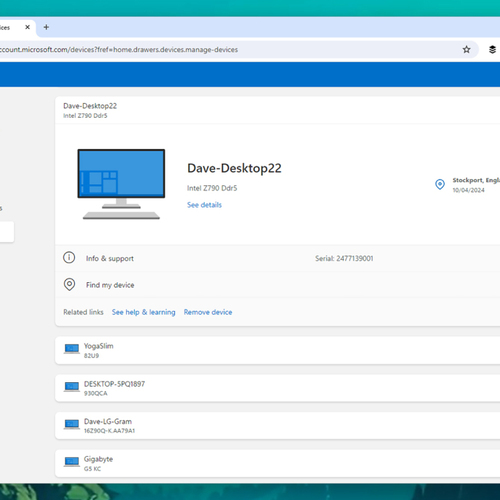Open See details for Dave-Desktop22
Screen dimensions: 500x500
click(204, 205)
